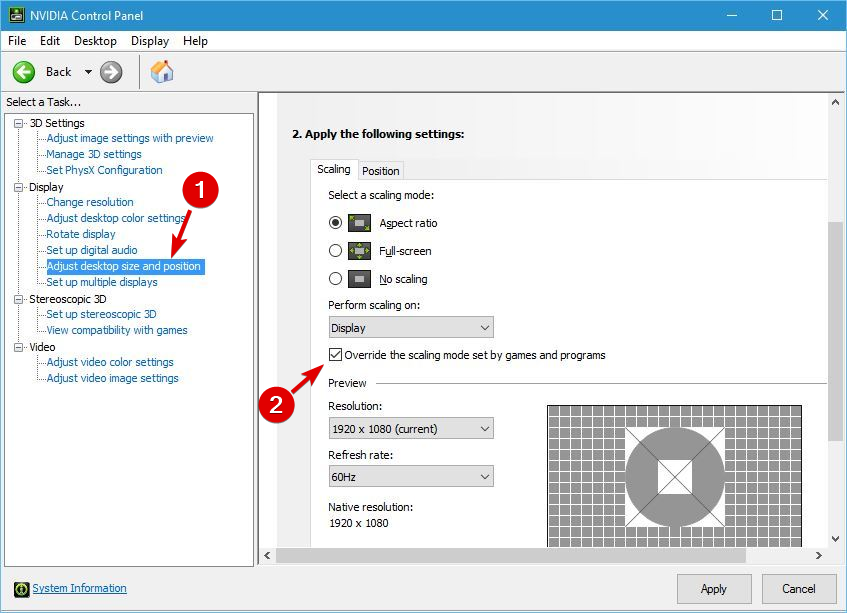The width and height of the screenshot is (847, 613).
Task: Click the 3D Settings category label
Action: pyautogui.click(x=57, y=123)
